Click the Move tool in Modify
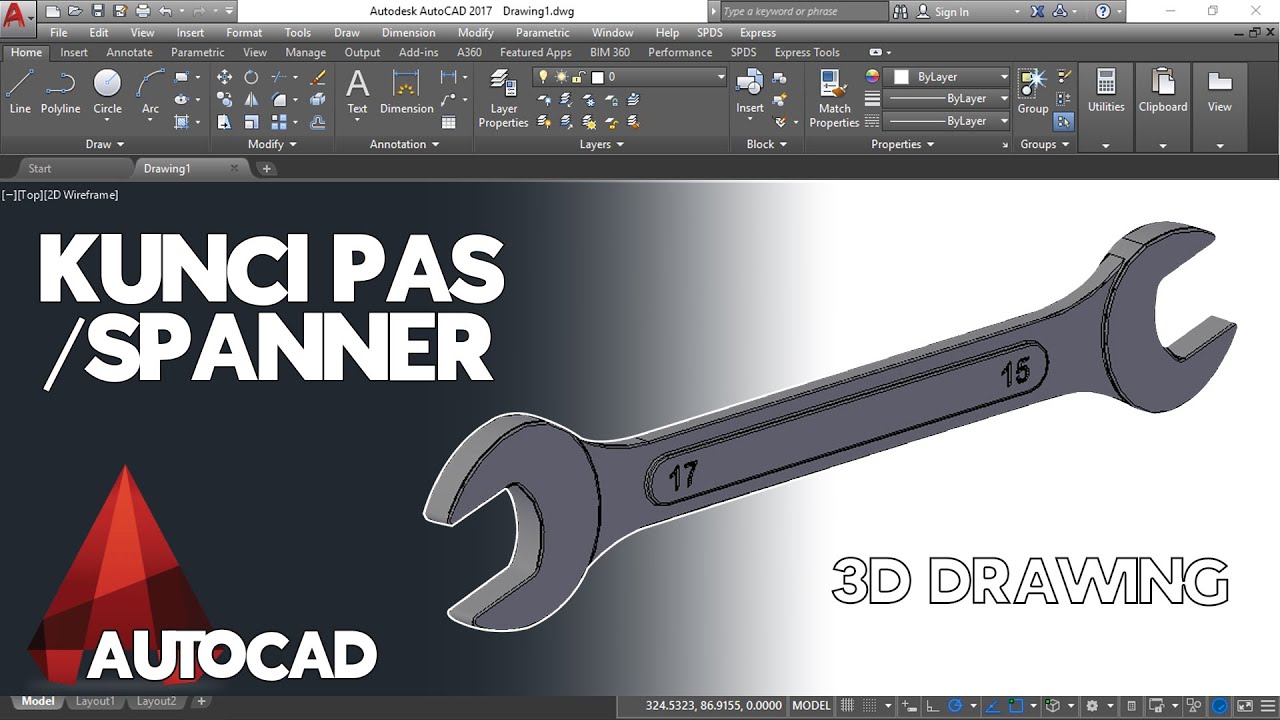The height and width of the screenshot is (720, 1280). [224, 77]
